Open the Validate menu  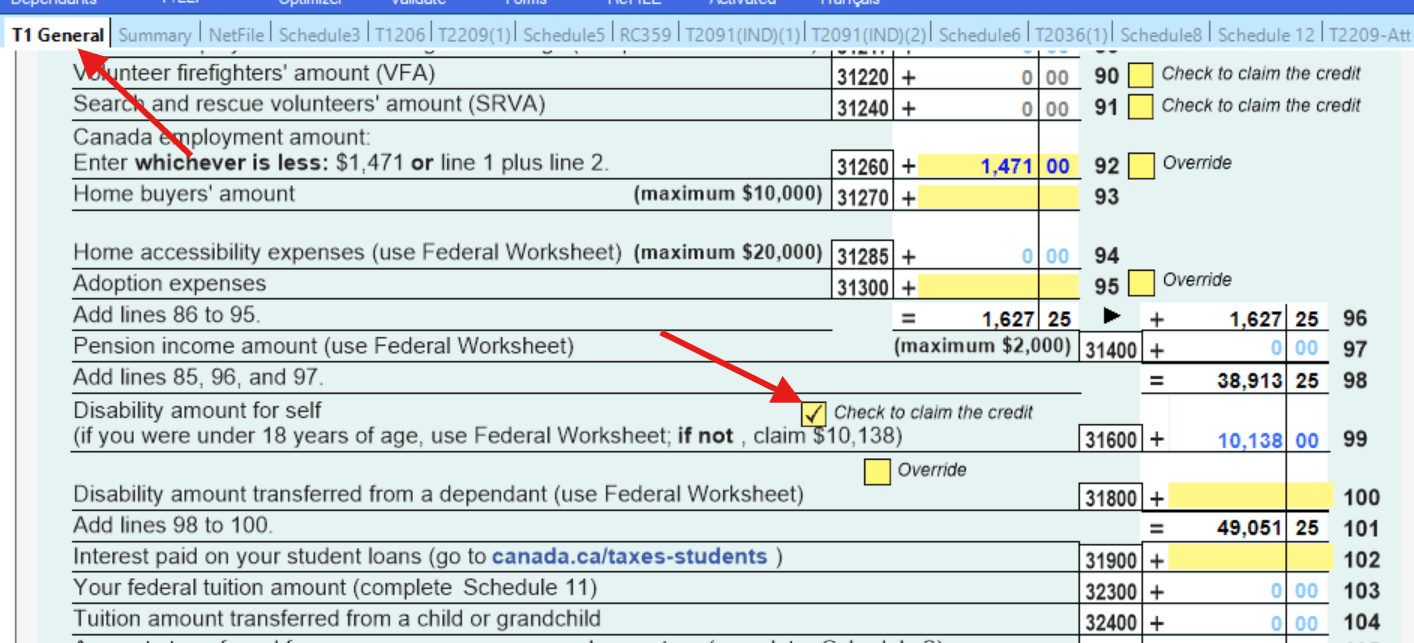click(417, 3)
